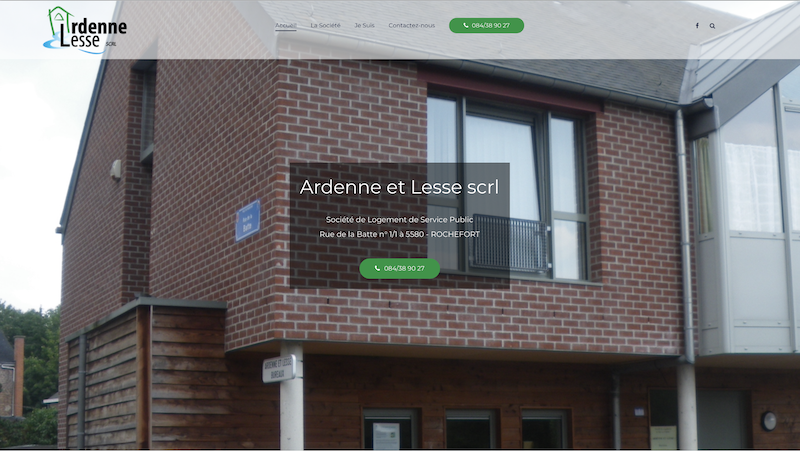Click the white 'Bureaux' sign on pillar
The width and height of the screenshot is (800, 451).
(279, 368)
